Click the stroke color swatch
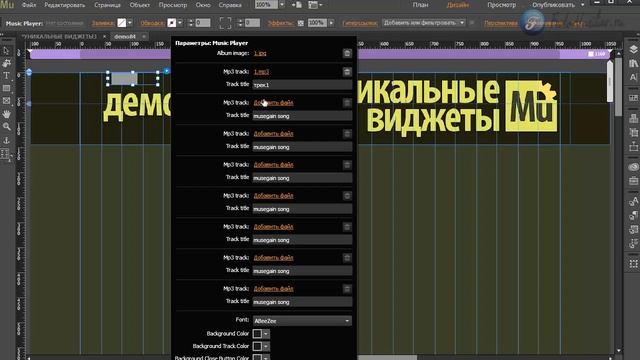The height and width of the screenshot is (360, 640). coord(172,23)
